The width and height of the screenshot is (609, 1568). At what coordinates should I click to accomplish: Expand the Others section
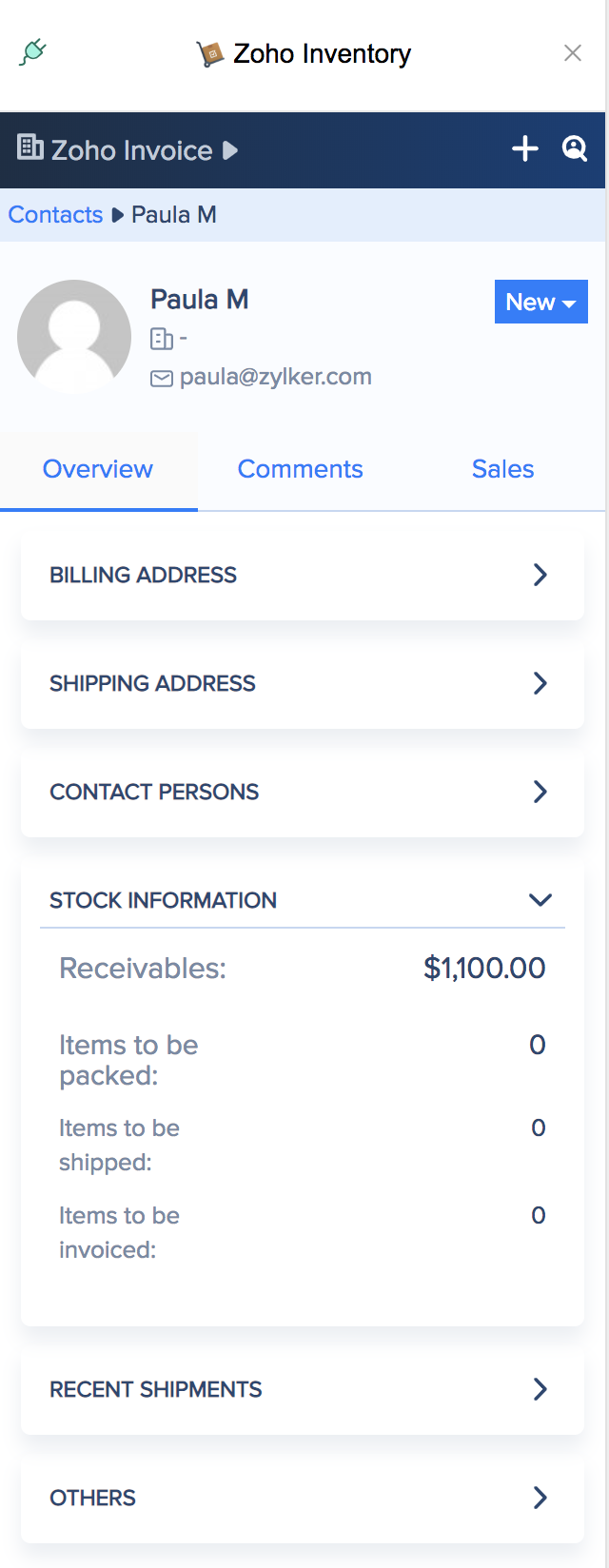[x=540, y=1498]
